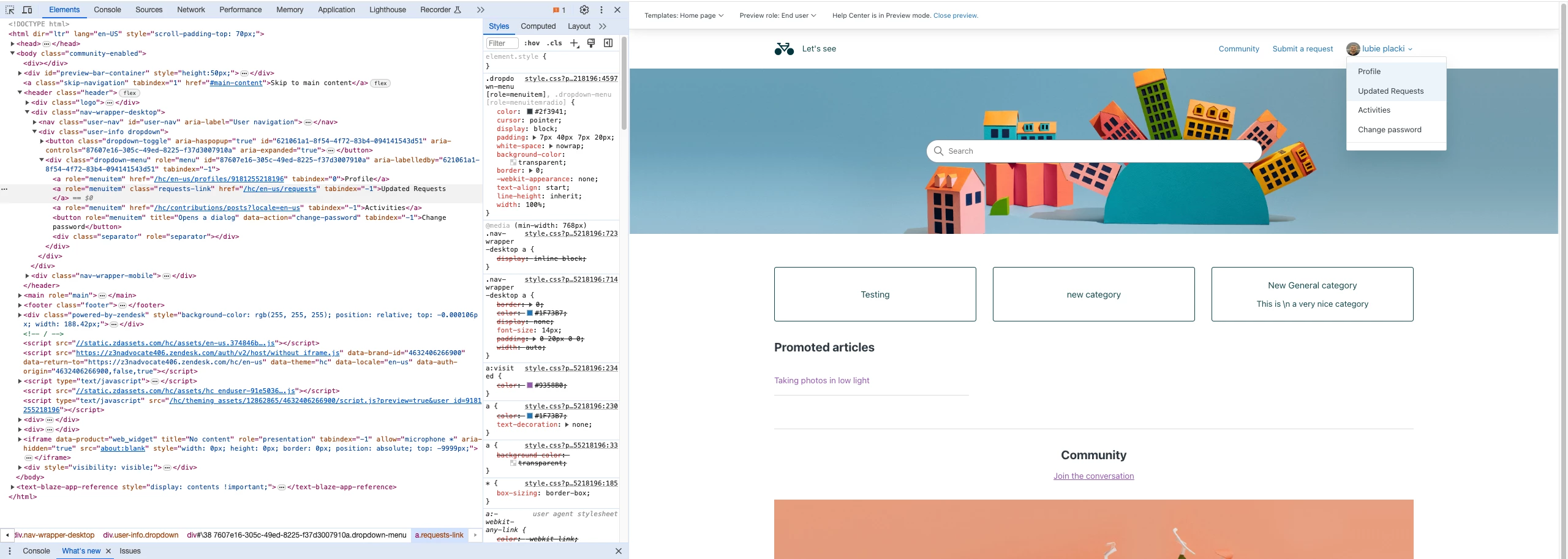The height and width of the screenshot is (559, 1568).
Task: Click ellipsis badge in nav-wrapper-mobile div
Action: [x=167, y=276]
